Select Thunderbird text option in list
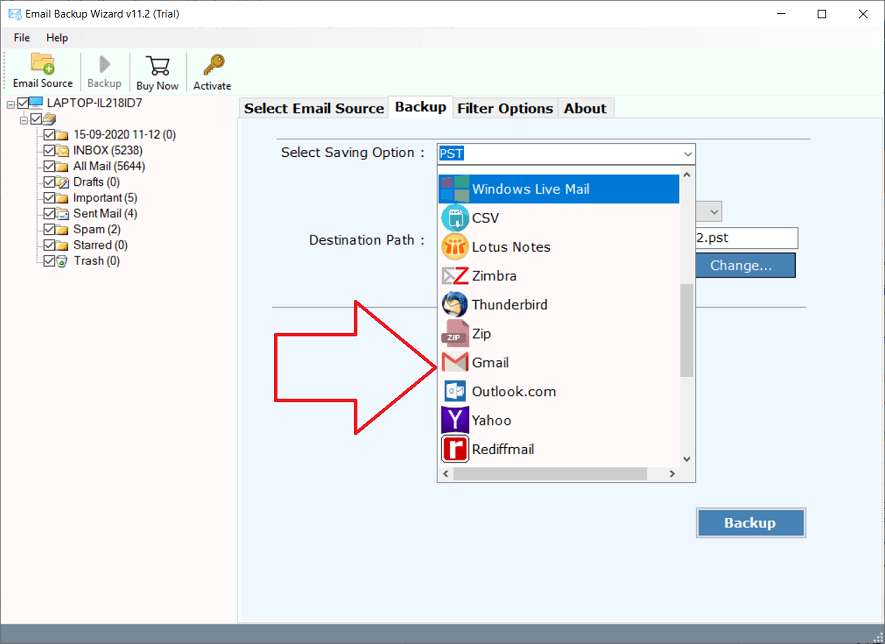 510,305
